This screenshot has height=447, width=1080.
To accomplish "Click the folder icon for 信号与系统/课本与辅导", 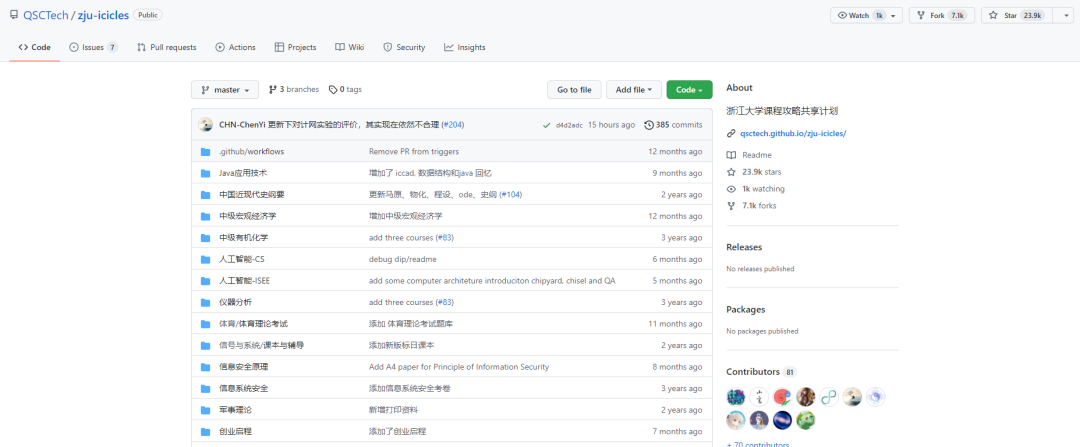I will [205, 345].
